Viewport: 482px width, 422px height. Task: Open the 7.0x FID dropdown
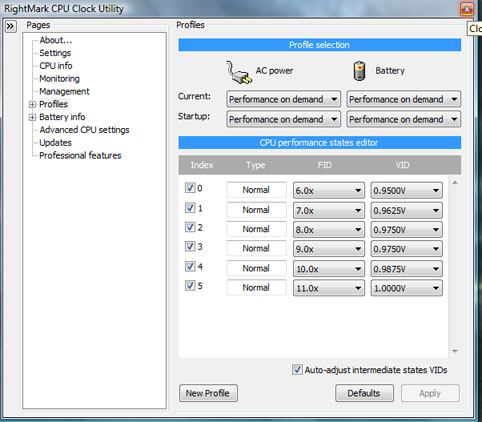click(x=329, y=210)
